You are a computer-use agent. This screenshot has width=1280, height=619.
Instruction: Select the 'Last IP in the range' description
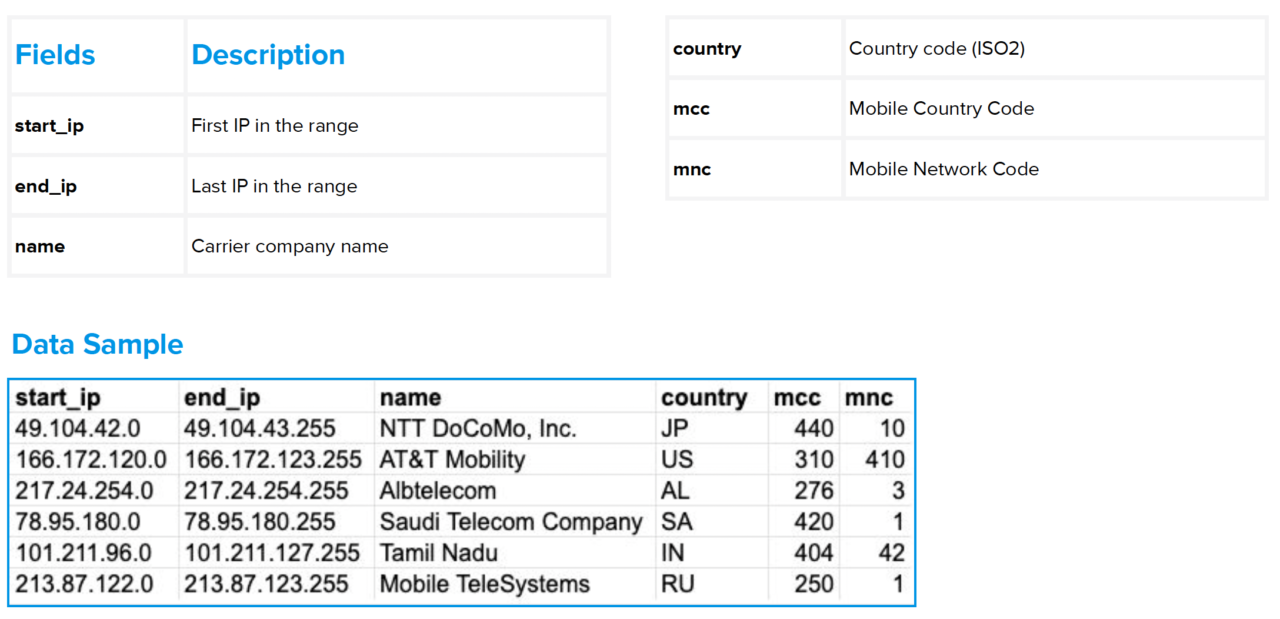(x=274, y=187)
